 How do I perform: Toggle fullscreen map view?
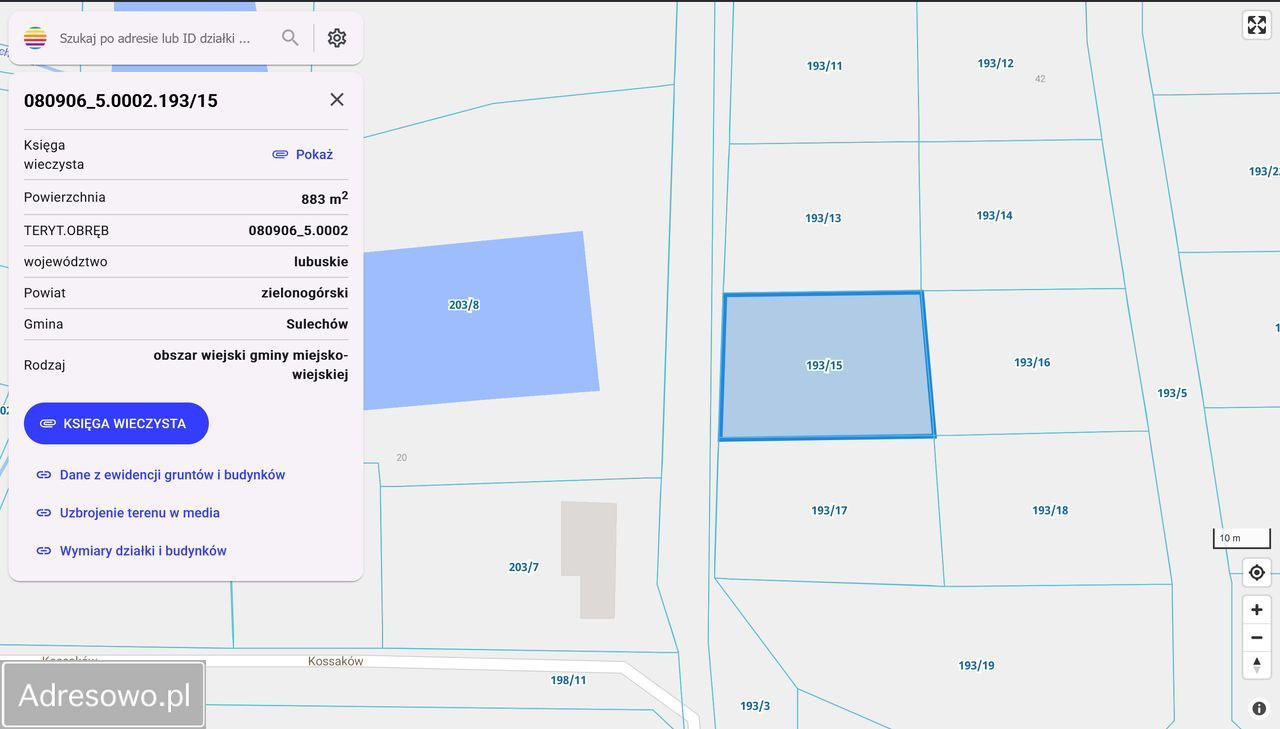click(1256, 25)
